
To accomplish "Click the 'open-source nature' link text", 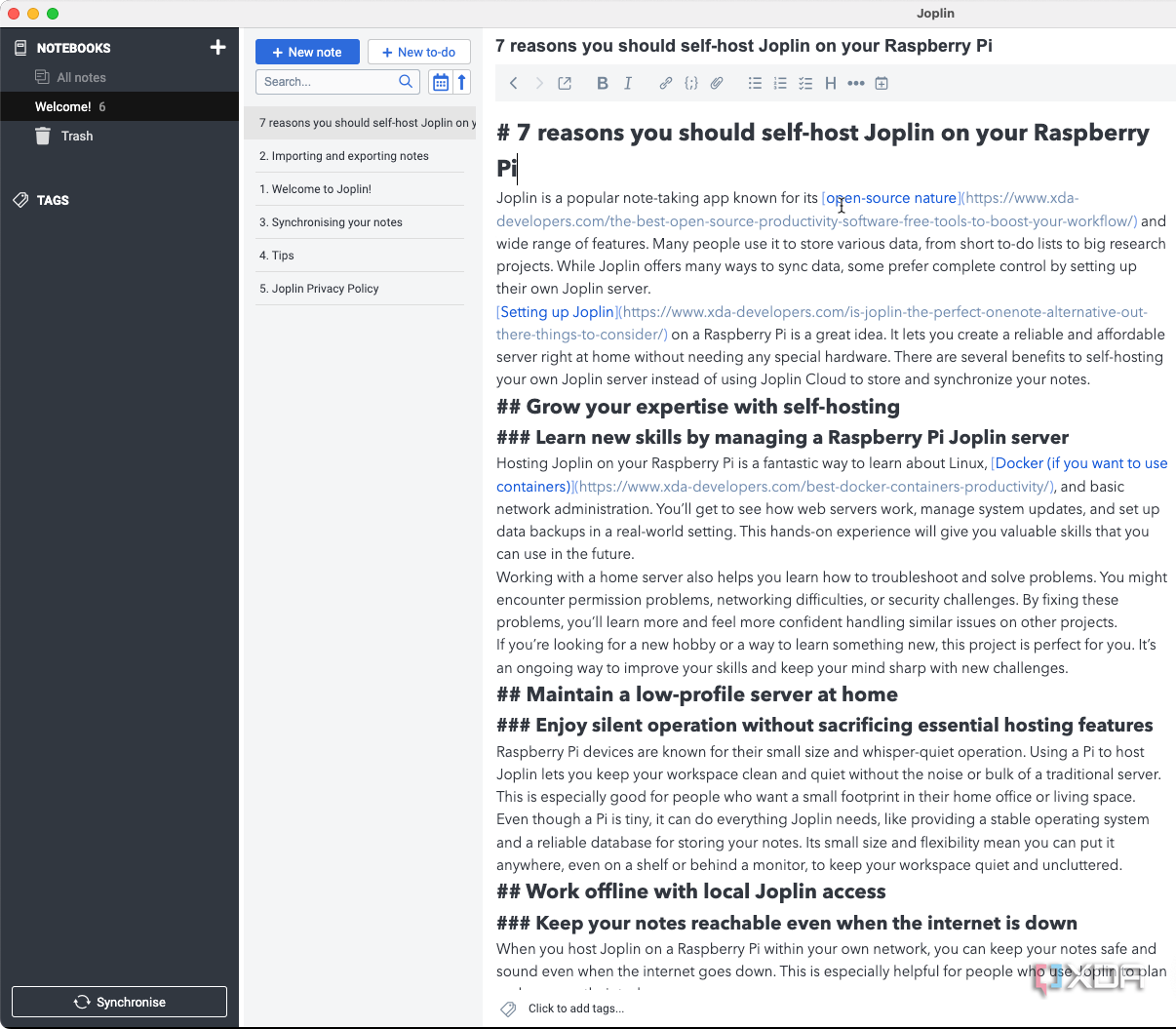I will [x=891, y=198].
